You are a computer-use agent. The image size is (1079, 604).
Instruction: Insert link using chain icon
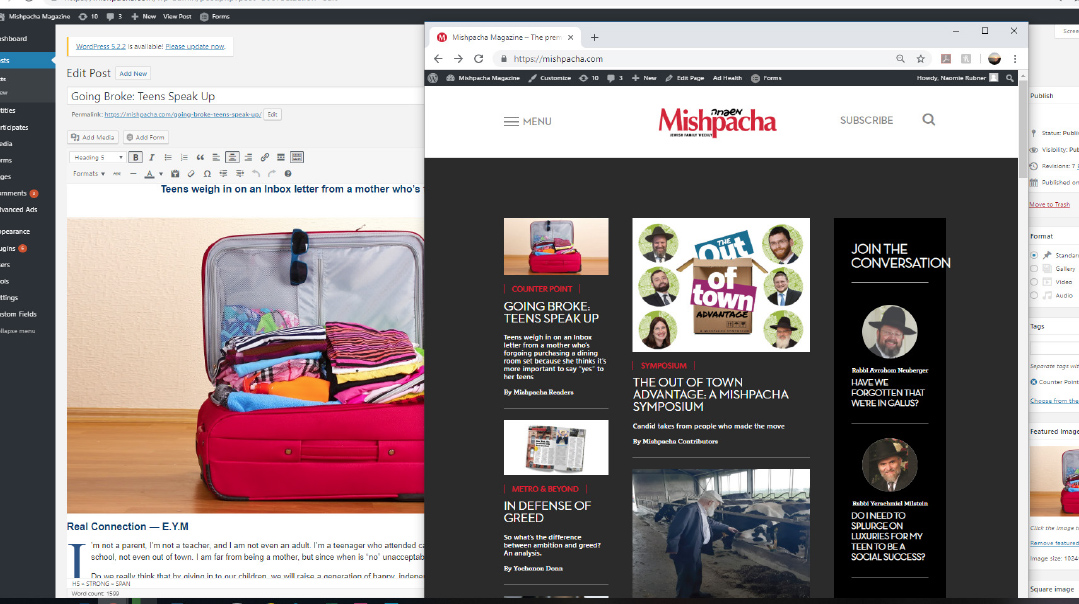click(x=264, y=158)
